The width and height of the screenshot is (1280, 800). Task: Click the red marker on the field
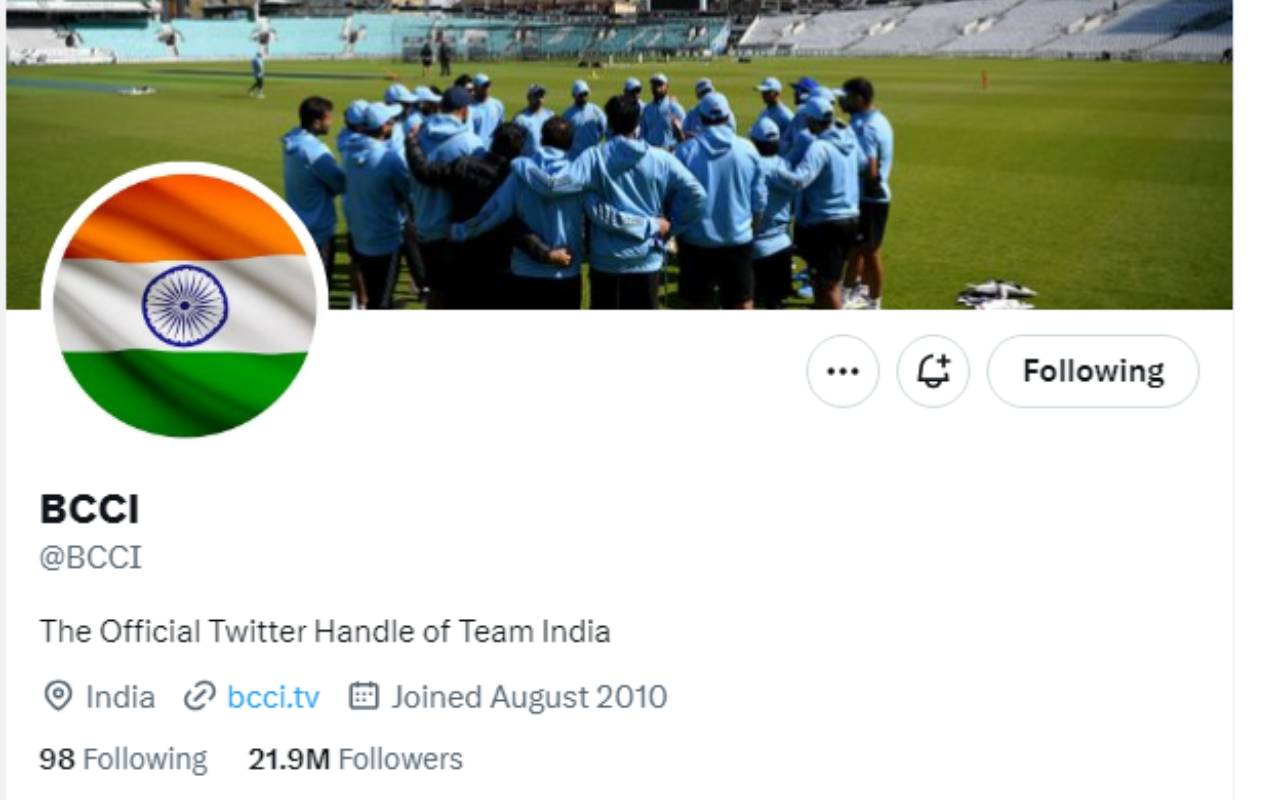click(984, 79)
